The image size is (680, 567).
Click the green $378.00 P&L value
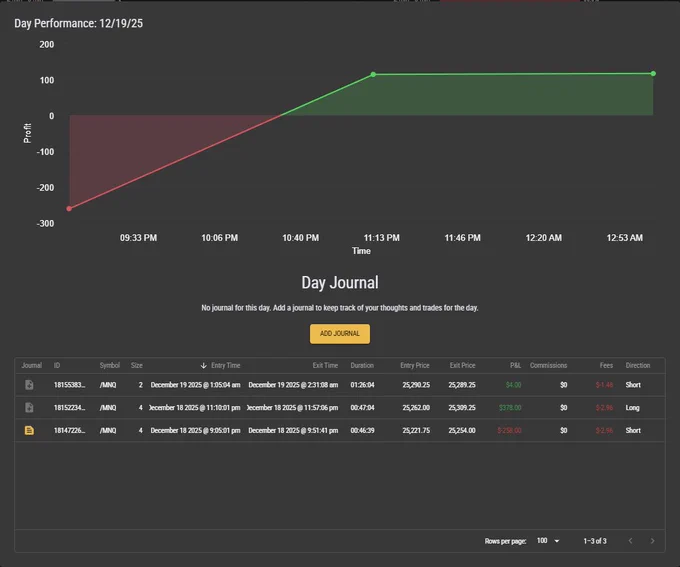click(x=510, y=407)
